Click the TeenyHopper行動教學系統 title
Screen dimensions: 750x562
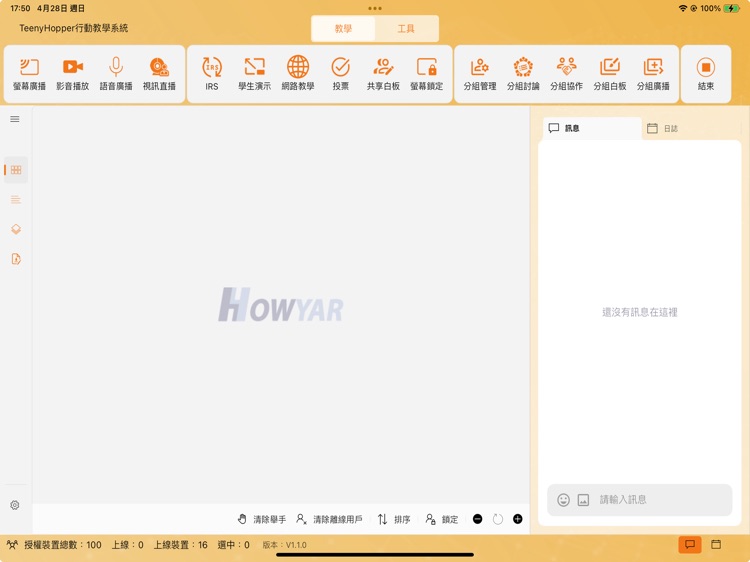click(x=74, y=28)
